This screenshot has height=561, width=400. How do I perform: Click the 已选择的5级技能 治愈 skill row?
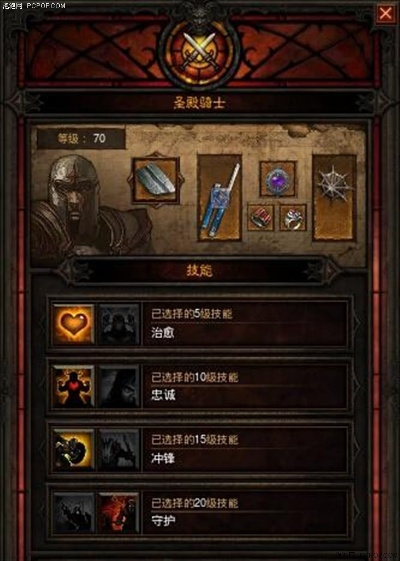click(x=200, y=325)
